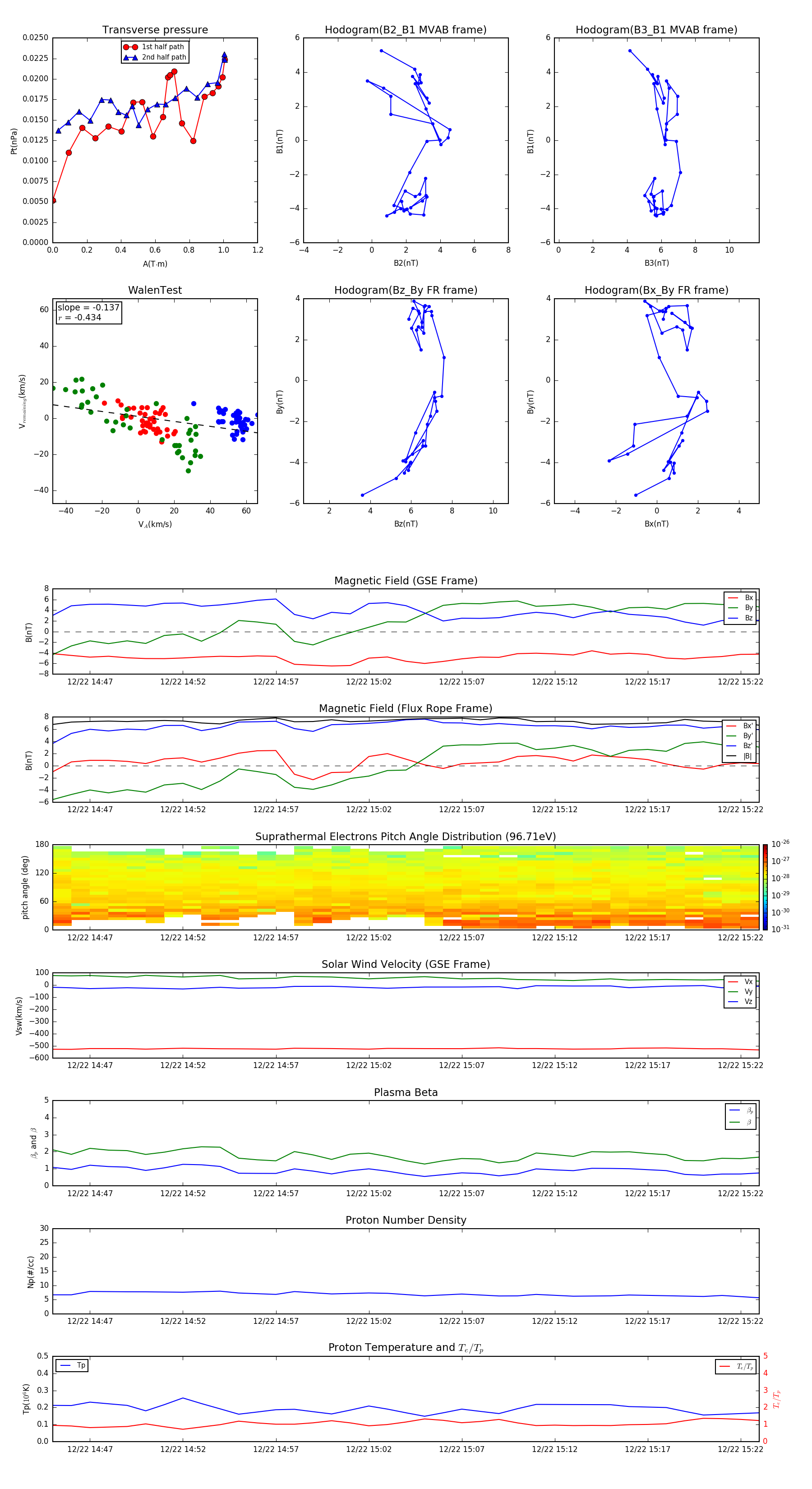Image resolution: width=812 pixels, height=1489 pixels.
Task: Click the "pitch angle (deg)" y-axis label
Action: tap(25, 887)
